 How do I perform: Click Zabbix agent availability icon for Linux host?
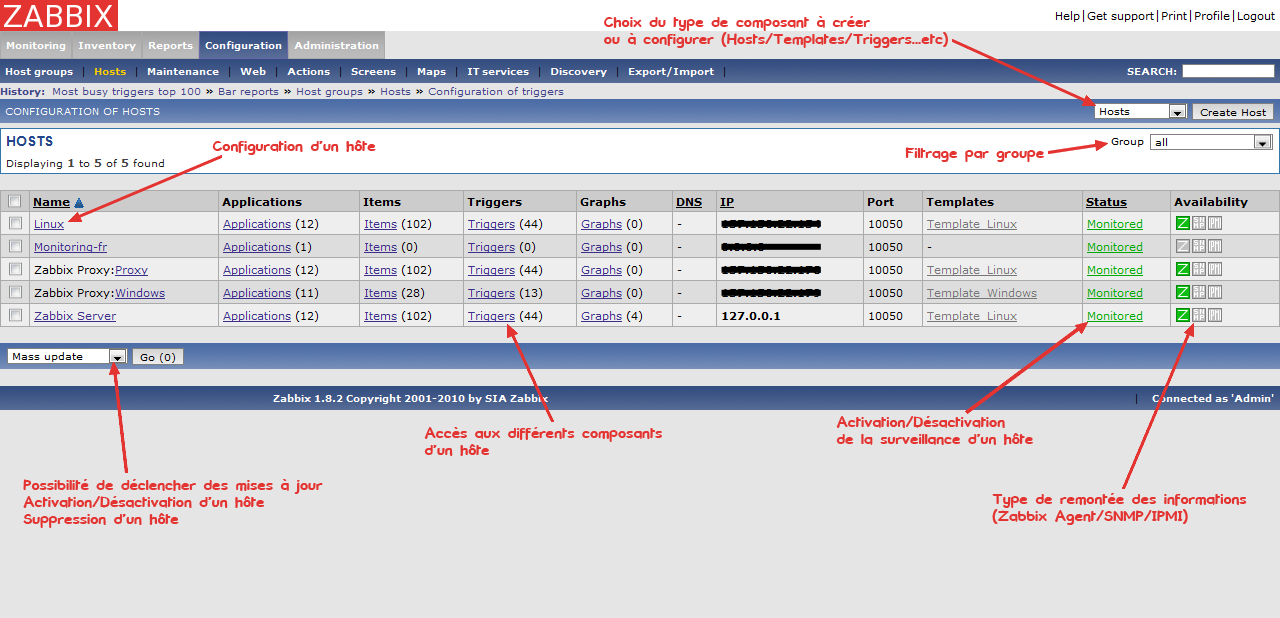tap(1183, 224)
